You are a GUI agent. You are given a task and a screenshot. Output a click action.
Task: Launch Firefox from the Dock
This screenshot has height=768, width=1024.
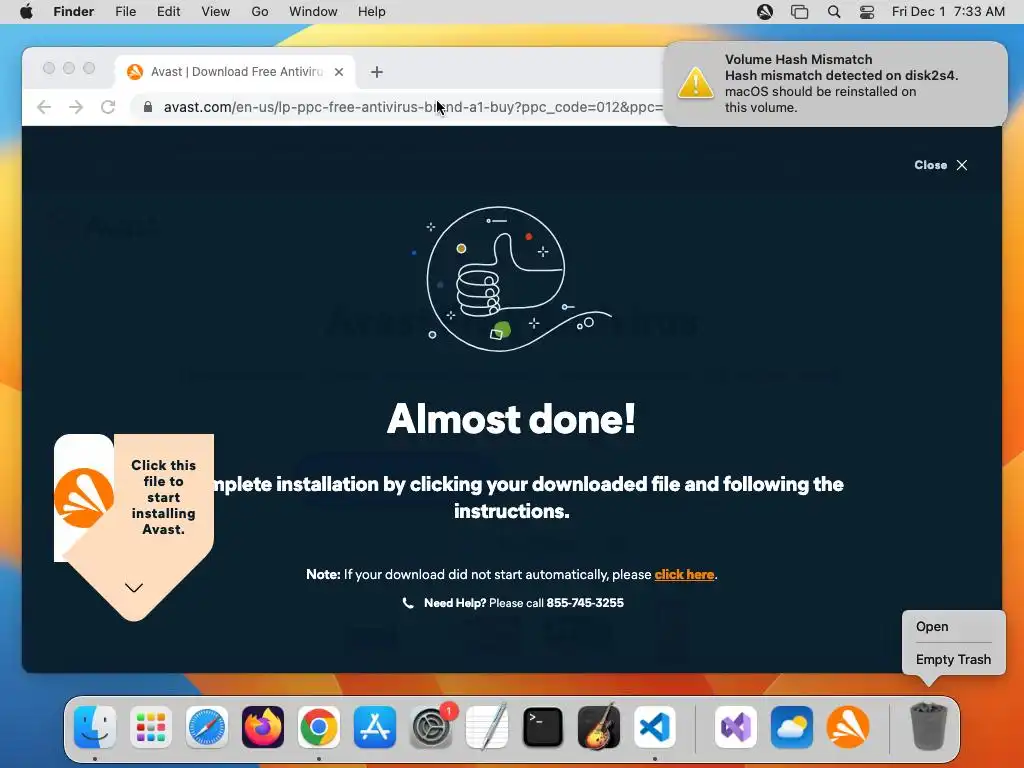263,727
